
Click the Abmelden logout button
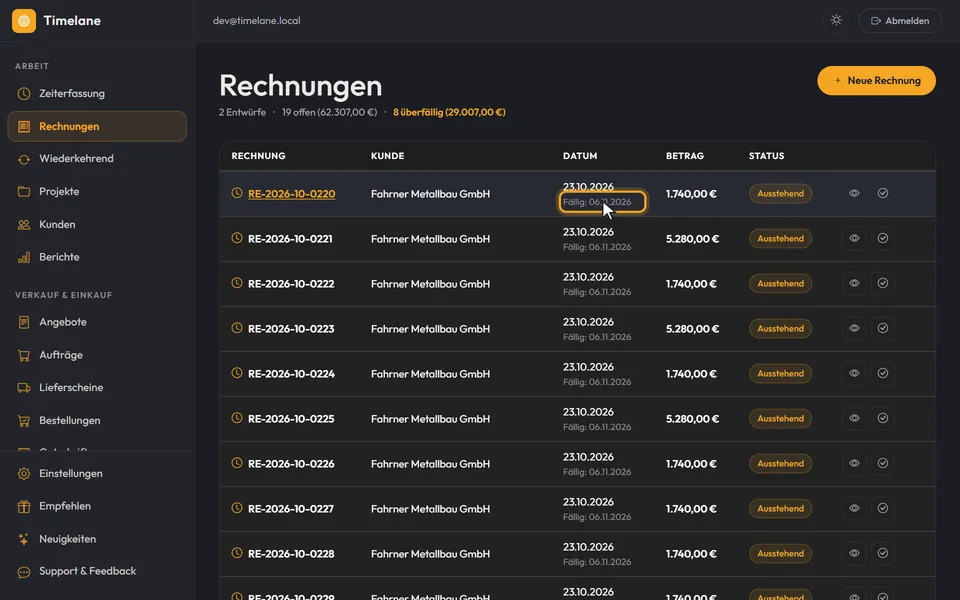tap(900, 21)
